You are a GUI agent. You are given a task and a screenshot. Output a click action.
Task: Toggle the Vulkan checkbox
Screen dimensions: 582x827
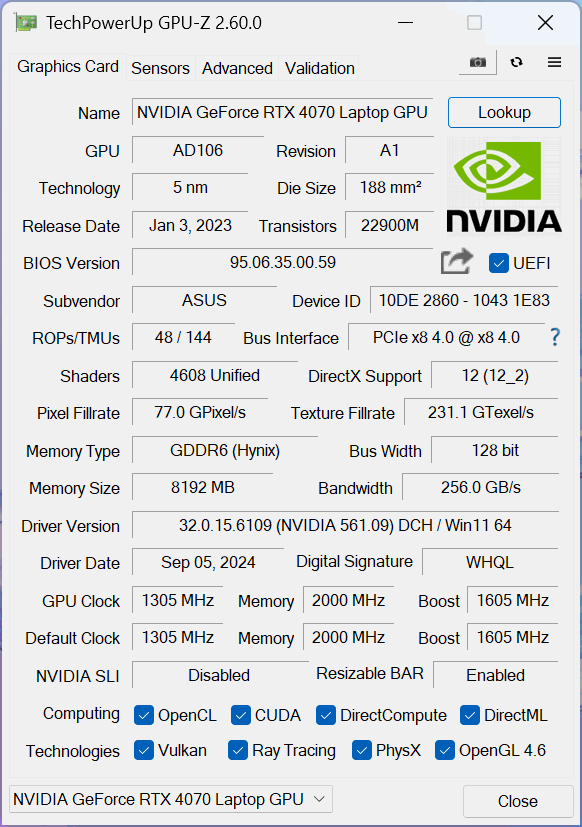tap(144, 751)
